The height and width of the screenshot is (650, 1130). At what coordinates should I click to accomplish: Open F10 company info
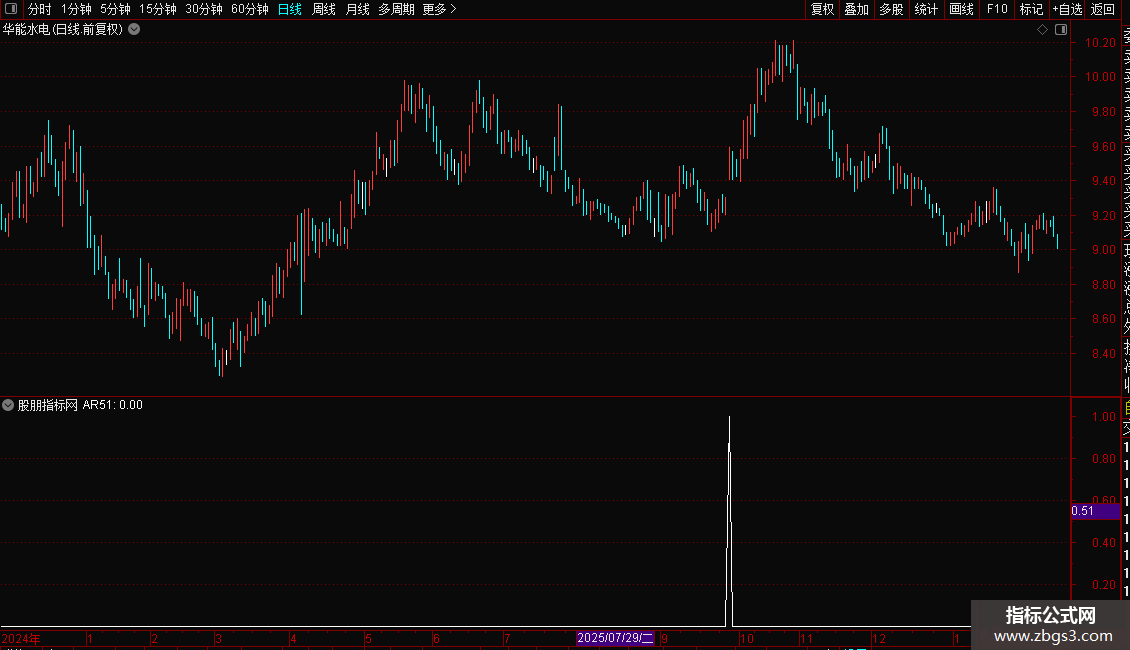coord(997,9)
